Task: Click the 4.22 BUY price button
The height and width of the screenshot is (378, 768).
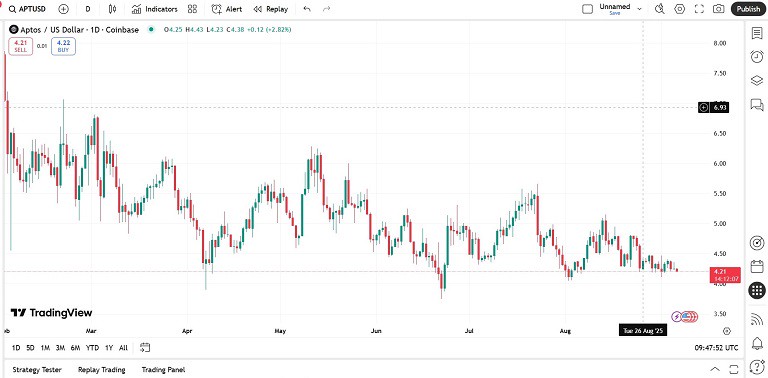Action: click(x=64, y=46)
